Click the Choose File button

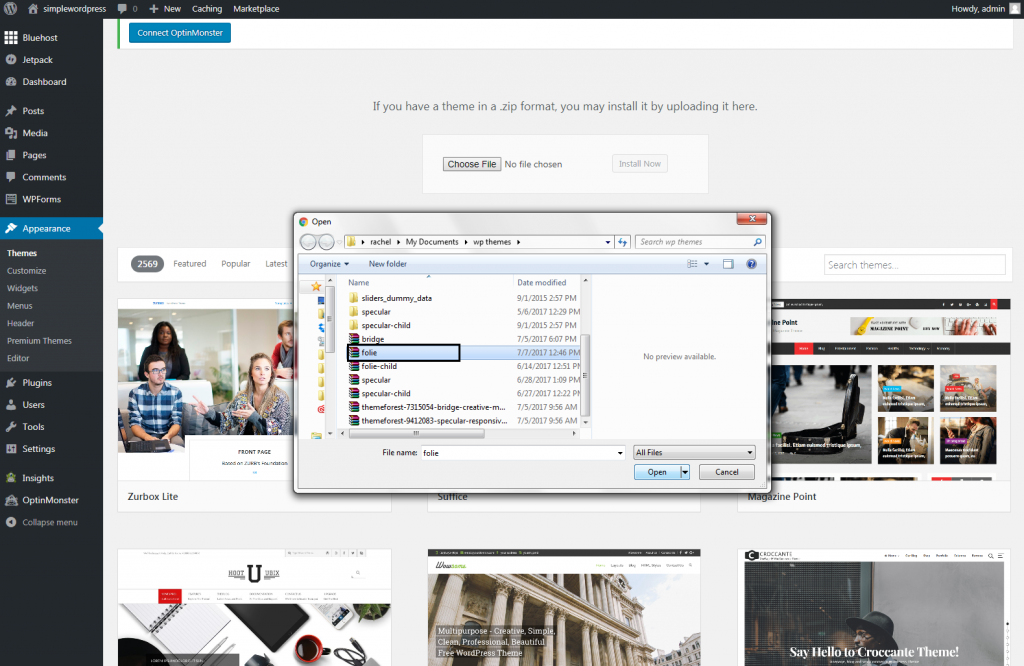[x=472, y=164]
